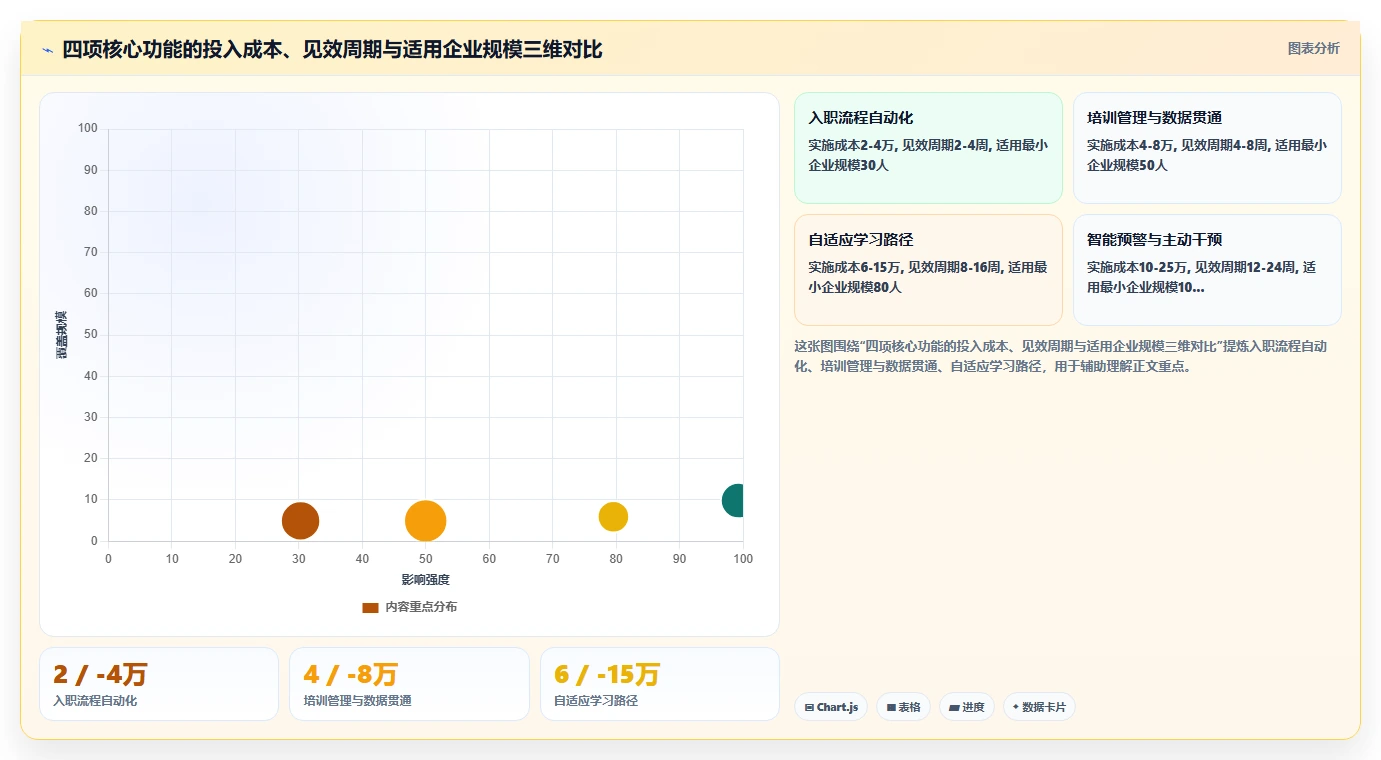The image size is (1381, 760).
Task: Click the chart description paragraph starting 这张图围绕
Action: tap(1062, 356)
